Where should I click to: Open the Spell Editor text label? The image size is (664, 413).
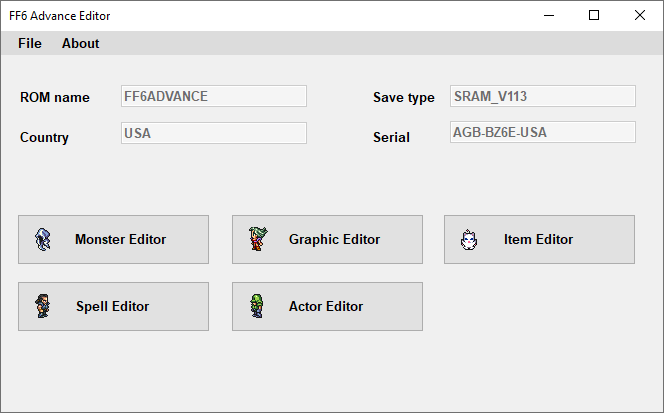pyautogui.click(x=112, y=306)
